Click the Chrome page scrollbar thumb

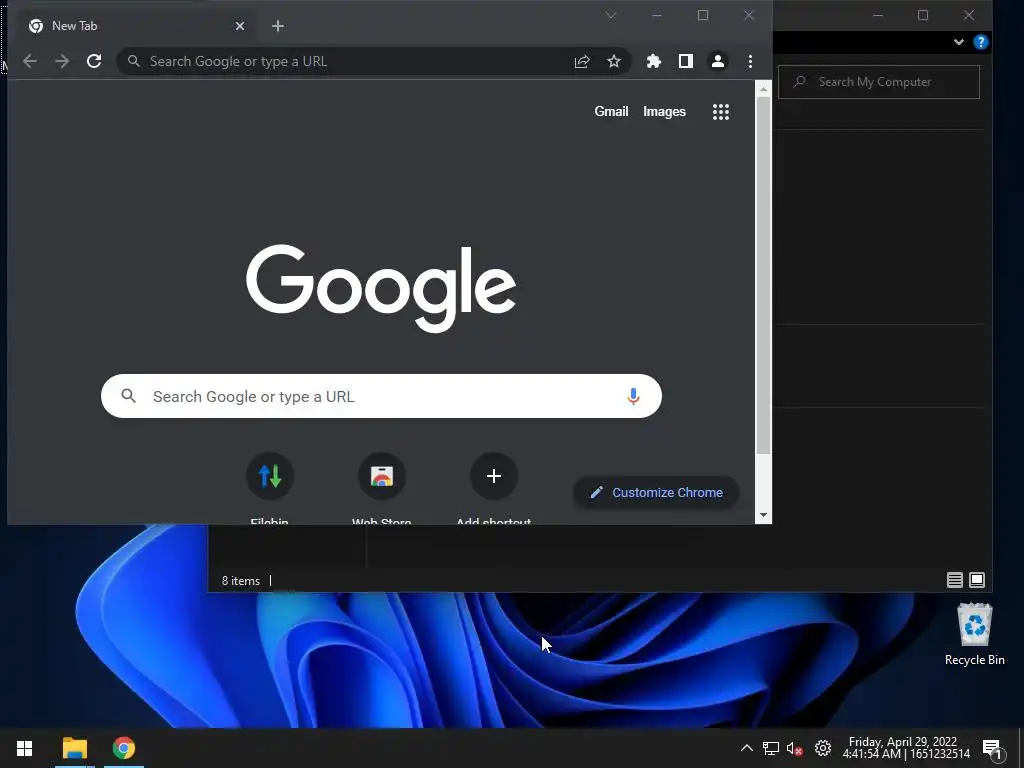click(763, 276)
